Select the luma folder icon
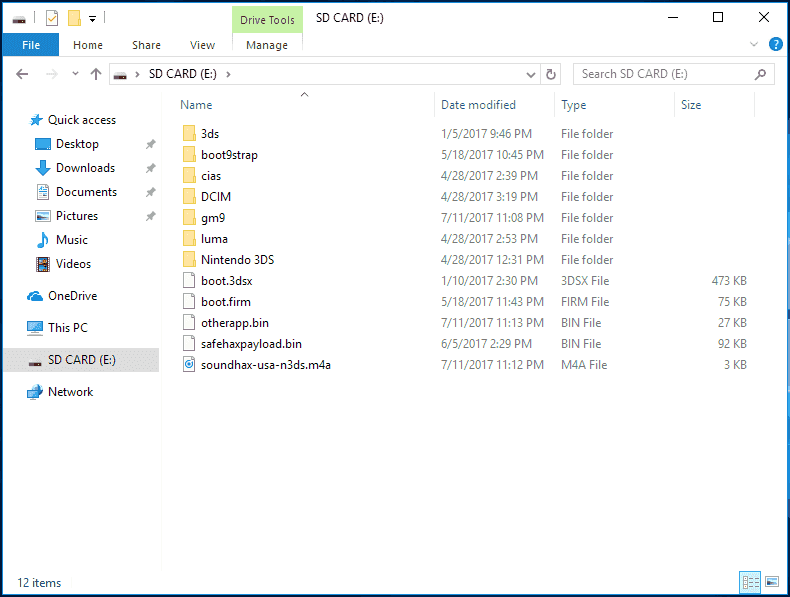The height and width of the screenshot is (597, 790). [x=189, y=239]
